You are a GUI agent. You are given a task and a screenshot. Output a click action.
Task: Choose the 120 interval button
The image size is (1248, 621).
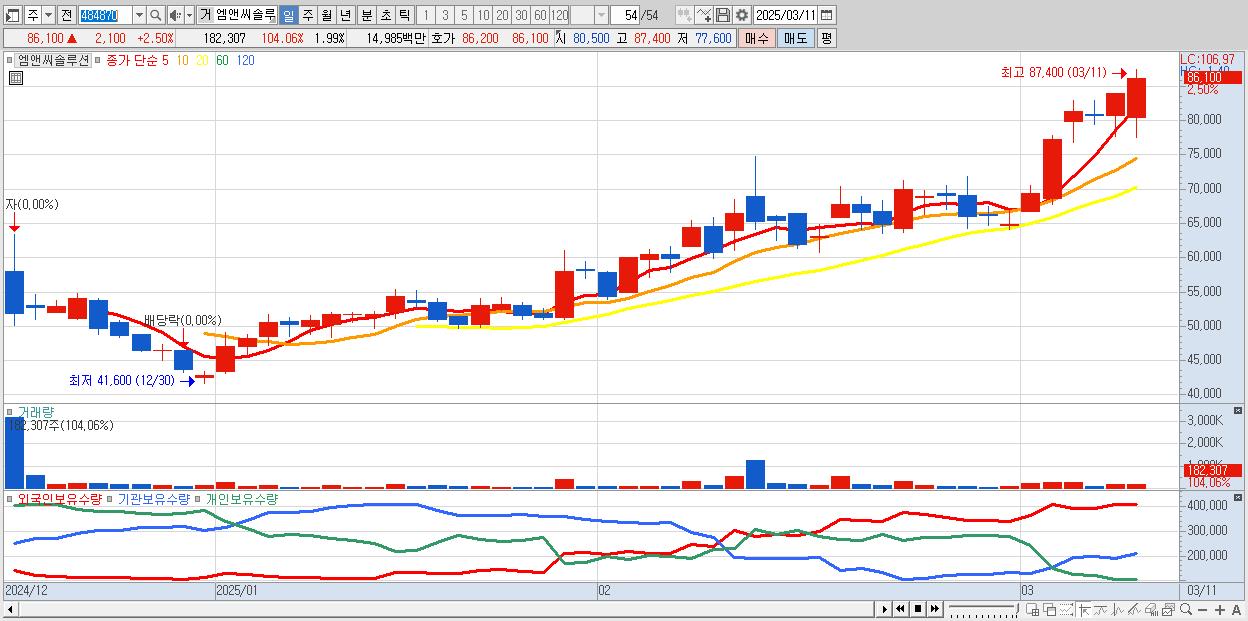tap(559, 15)
